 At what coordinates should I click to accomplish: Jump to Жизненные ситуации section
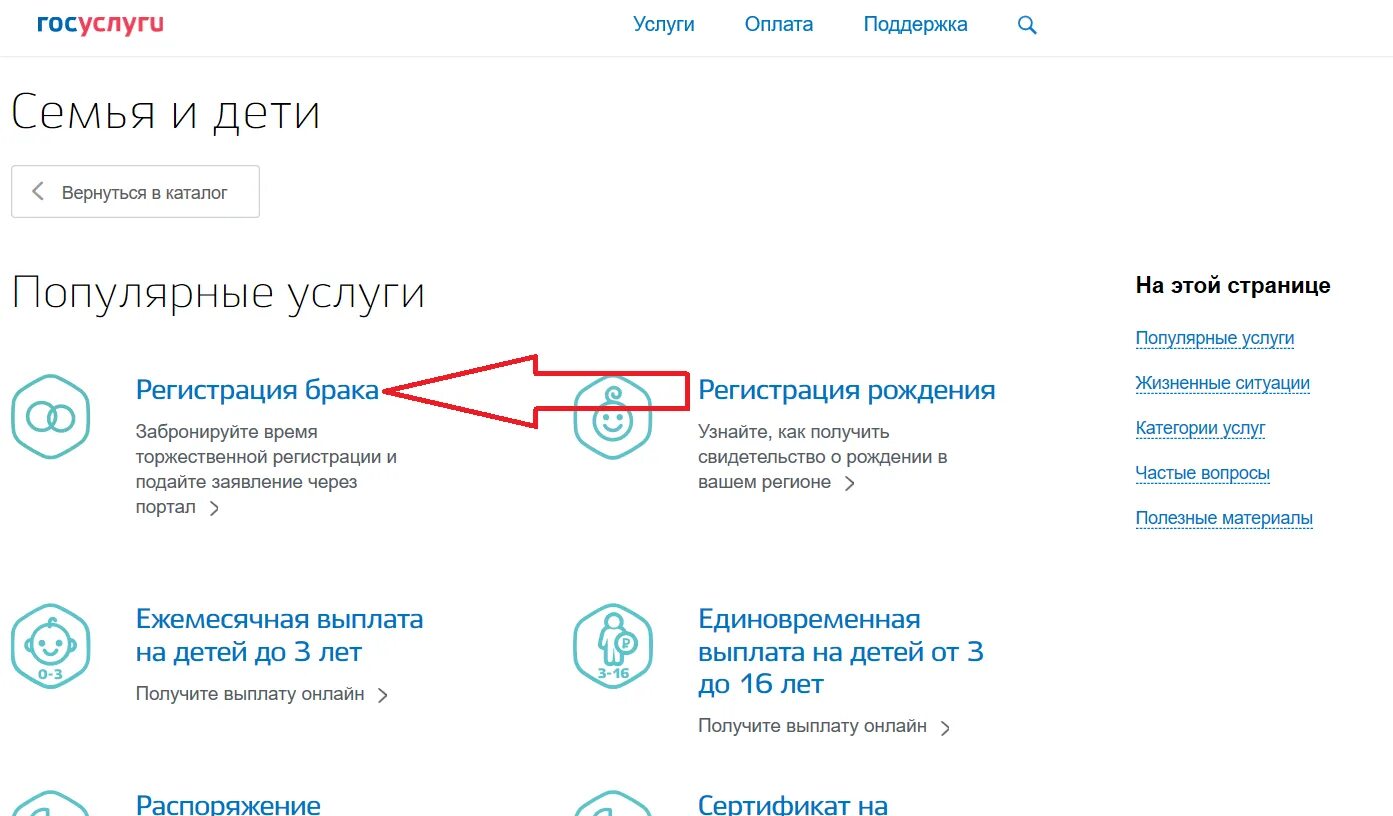pyautogui.click(x=1223, y=383)
